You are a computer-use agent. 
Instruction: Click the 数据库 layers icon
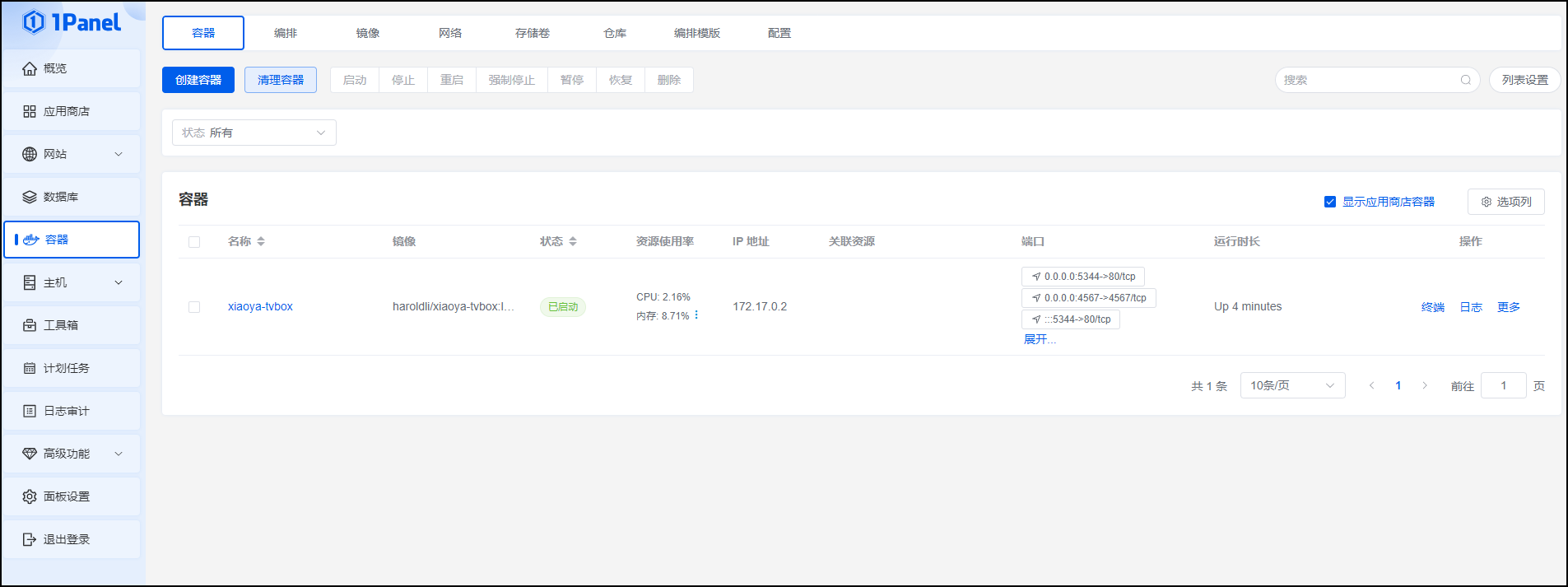coord(30,197)
